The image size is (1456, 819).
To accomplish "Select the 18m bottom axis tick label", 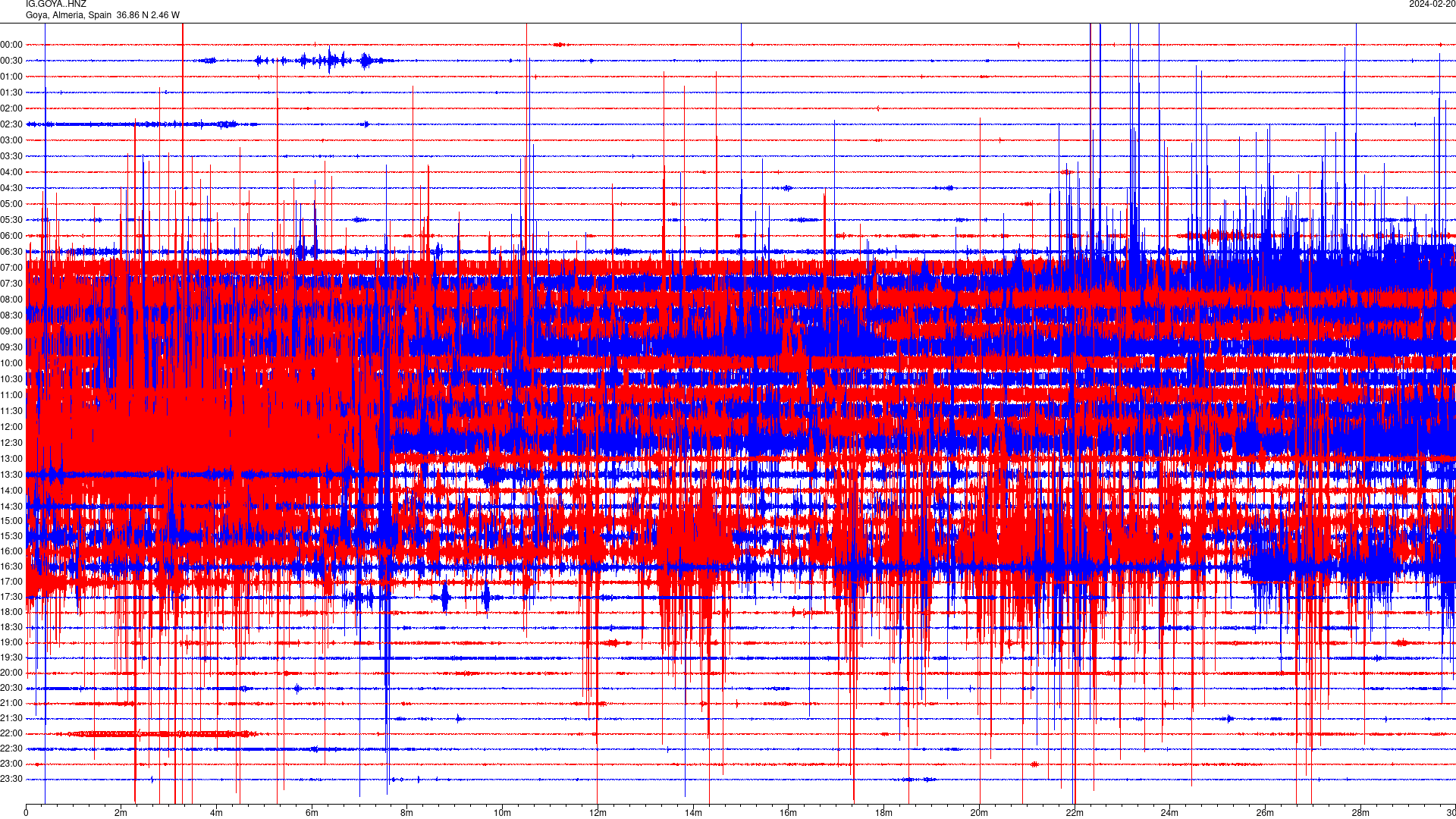I will tap(883, 813).
